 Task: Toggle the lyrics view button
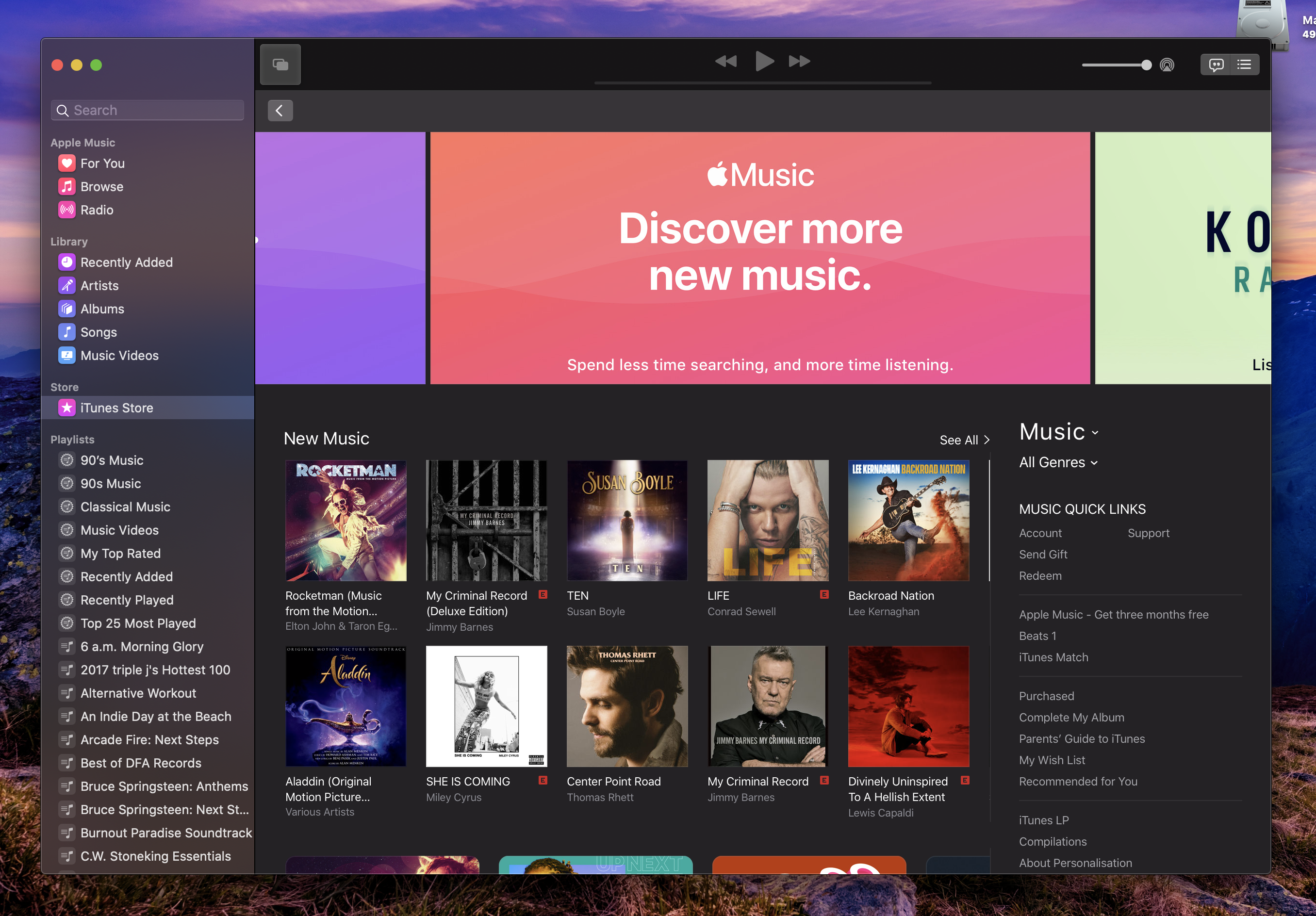[x=1216, y=65]
